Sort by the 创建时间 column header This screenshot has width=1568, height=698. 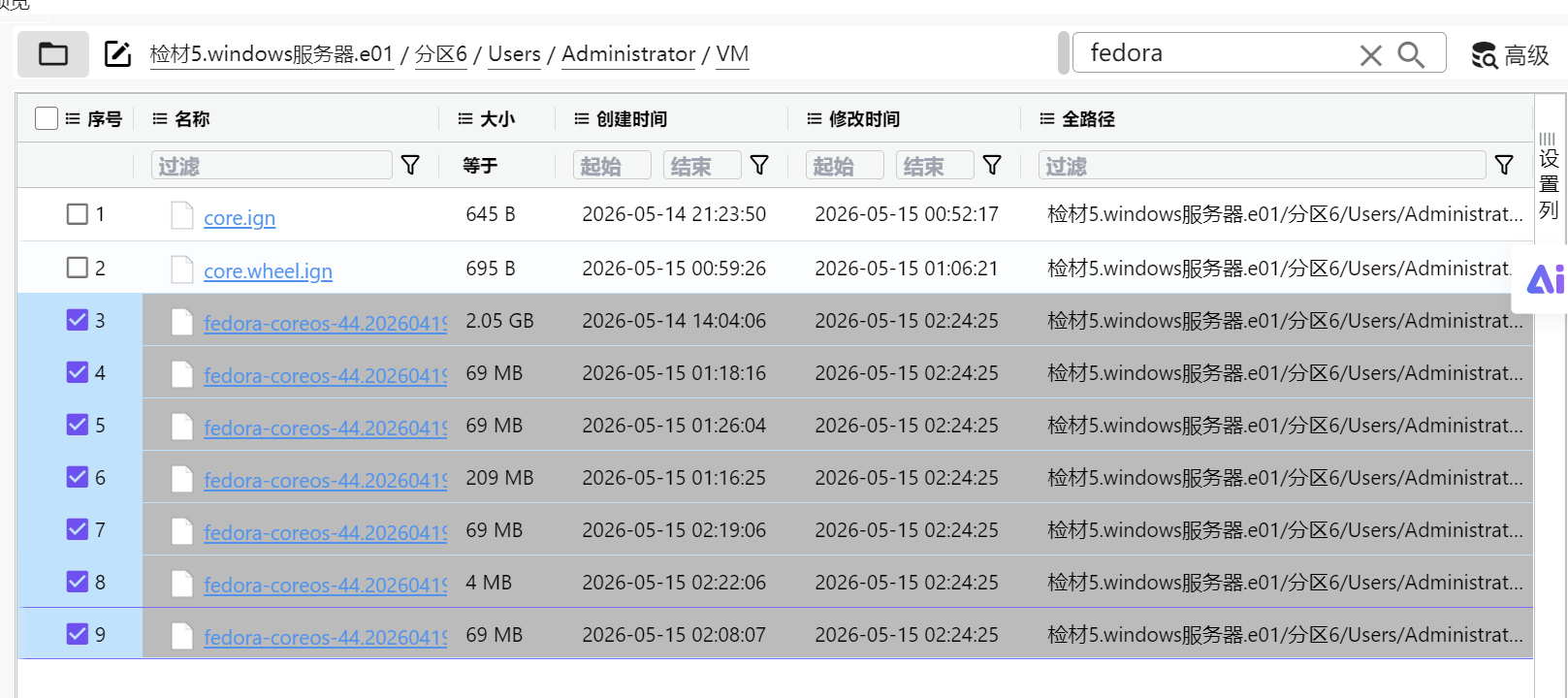[631, 119]
